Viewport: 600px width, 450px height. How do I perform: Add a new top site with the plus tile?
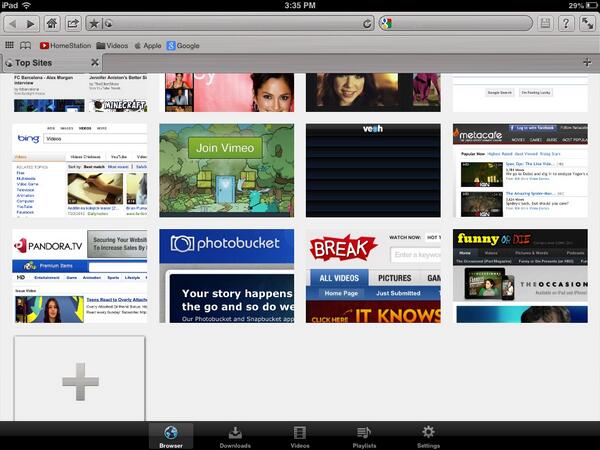80,379
